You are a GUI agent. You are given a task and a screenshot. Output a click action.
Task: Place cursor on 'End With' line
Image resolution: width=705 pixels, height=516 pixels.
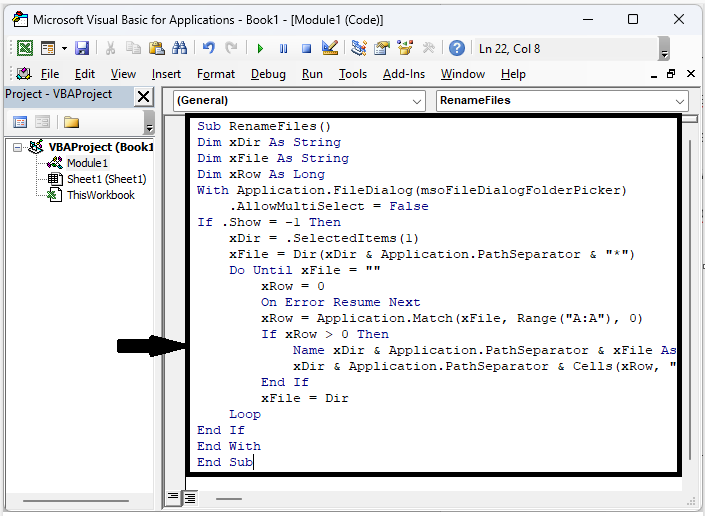[x=229, y=446]
